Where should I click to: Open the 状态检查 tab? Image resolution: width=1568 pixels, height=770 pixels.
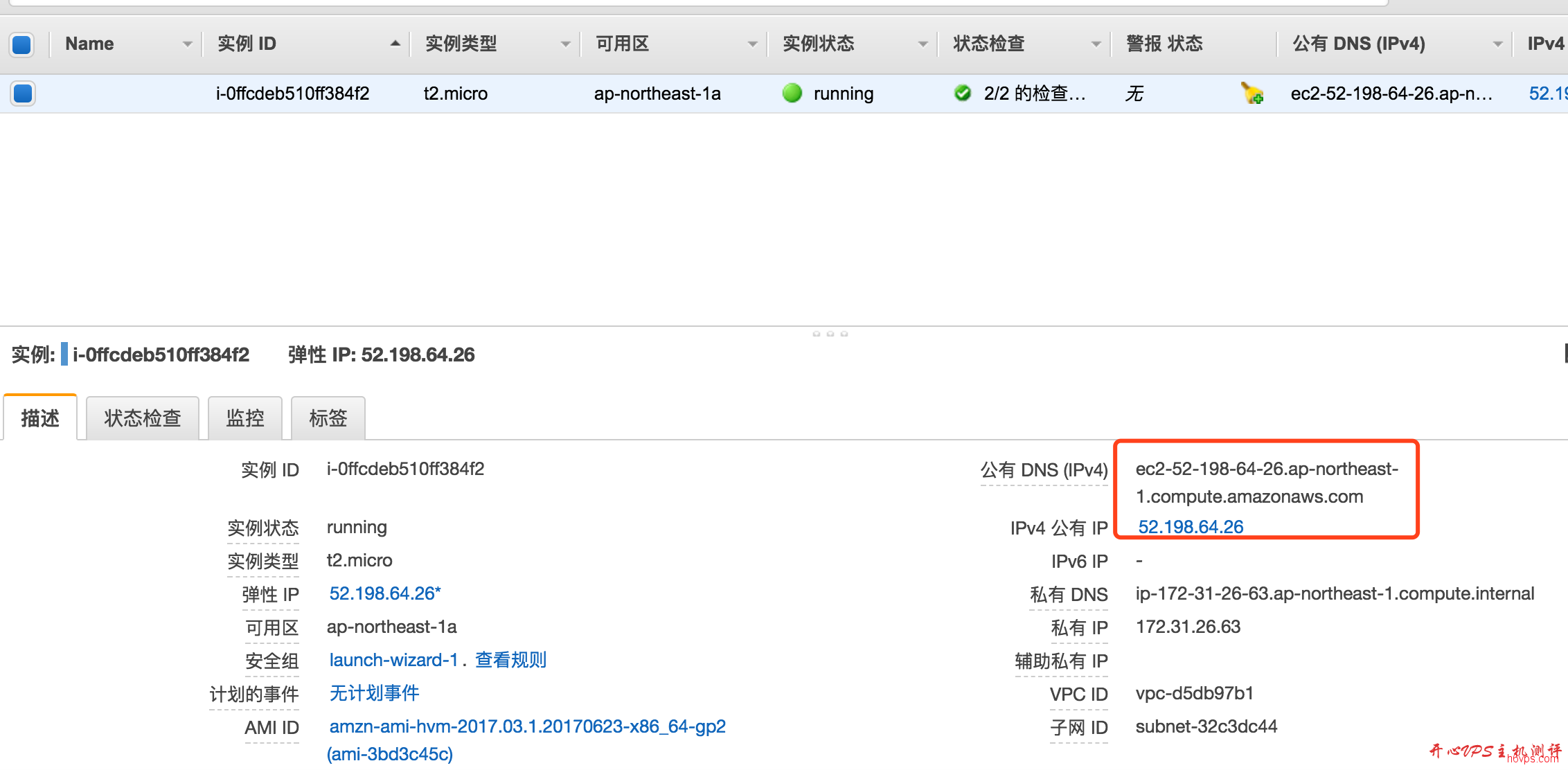(142, 418)
